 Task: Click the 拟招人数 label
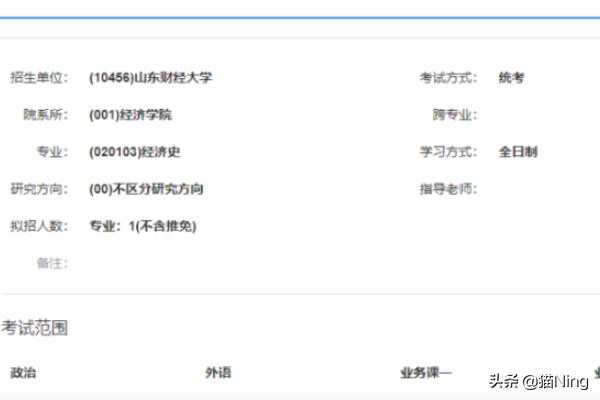coord(37,226)
